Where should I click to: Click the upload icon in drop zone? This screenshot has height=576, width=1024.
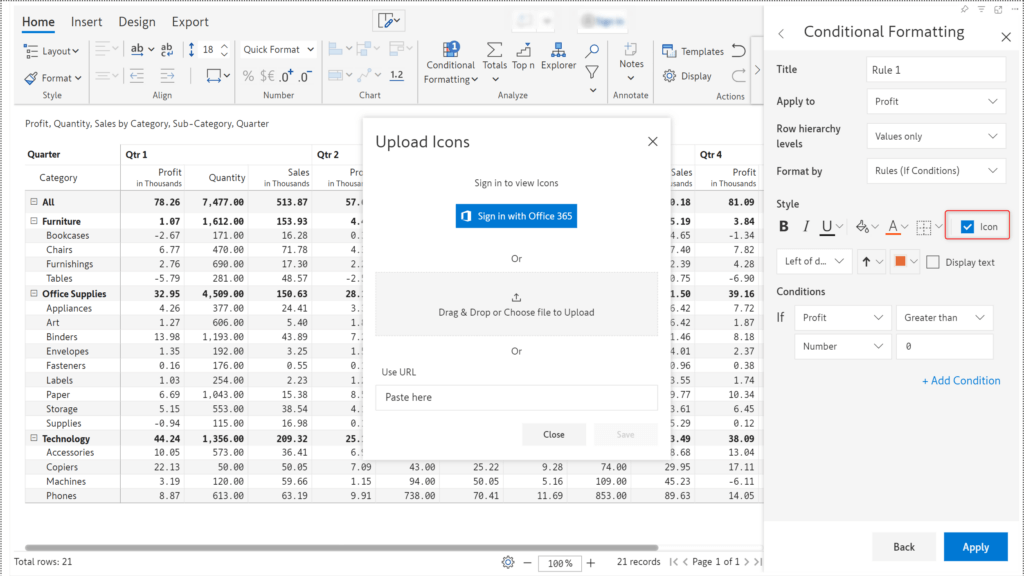click(x=516, y=297)
